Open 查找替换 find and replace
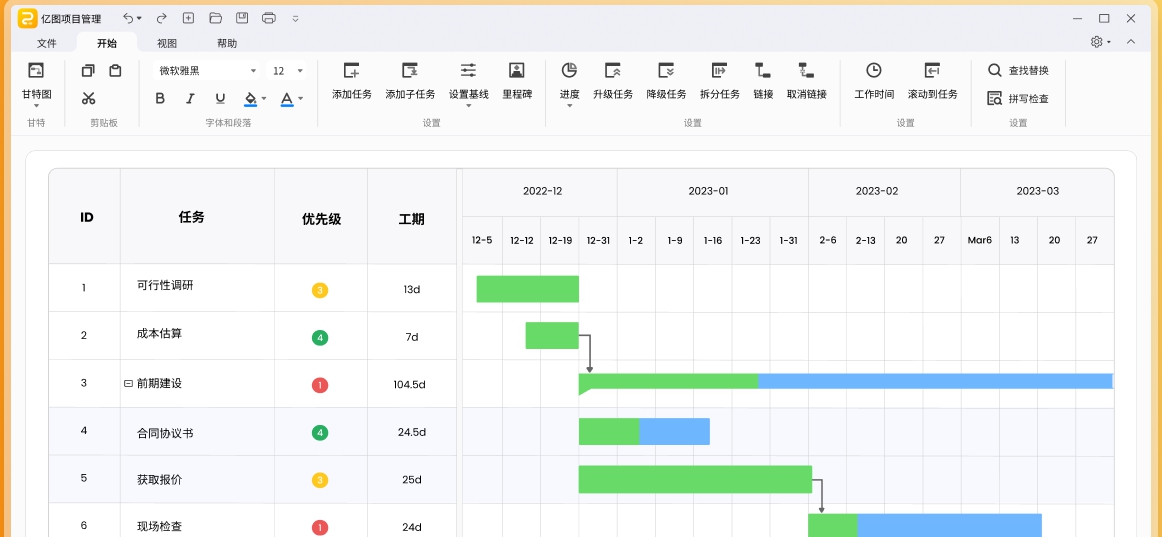The width and height of the screenshot is (1162, 537). 1018,70
